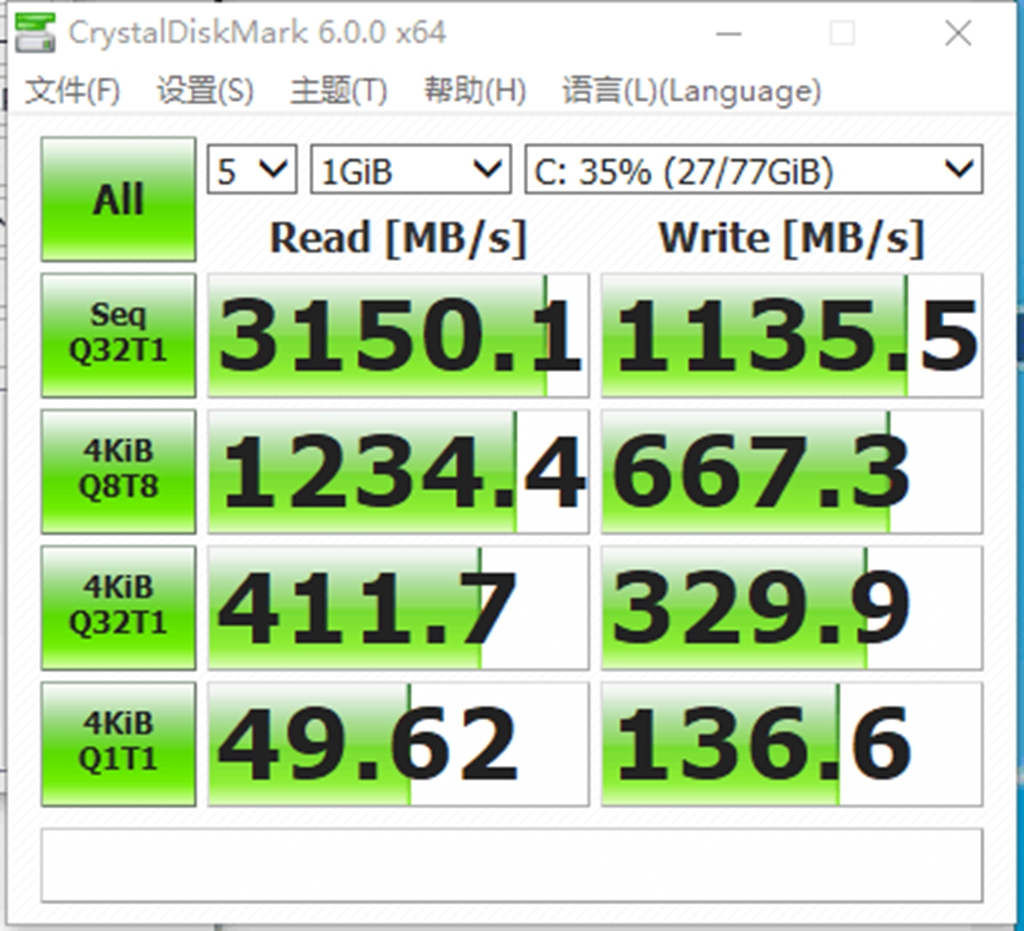Open the 帮助(H) menu
Screen dimensions: 1024x931
click(x=474, y=92)
